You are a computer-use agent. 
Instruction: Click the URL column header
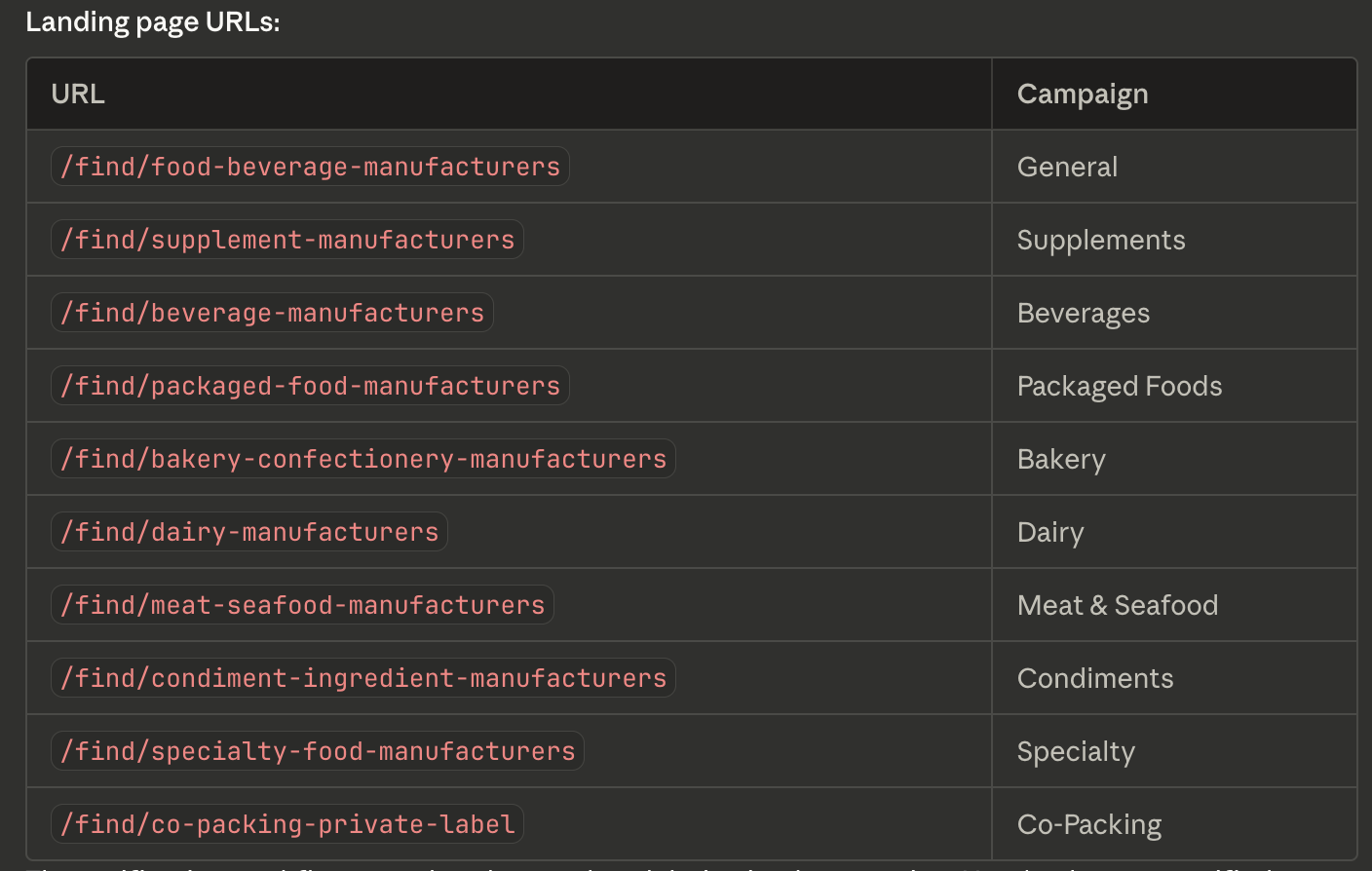[78, 95]
